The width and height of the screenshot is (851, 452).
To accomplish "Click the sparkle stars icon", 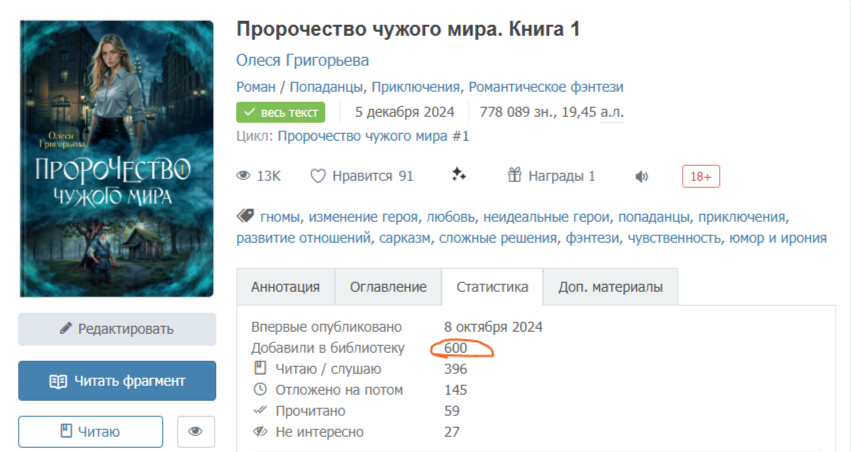I will coord(459,174).
